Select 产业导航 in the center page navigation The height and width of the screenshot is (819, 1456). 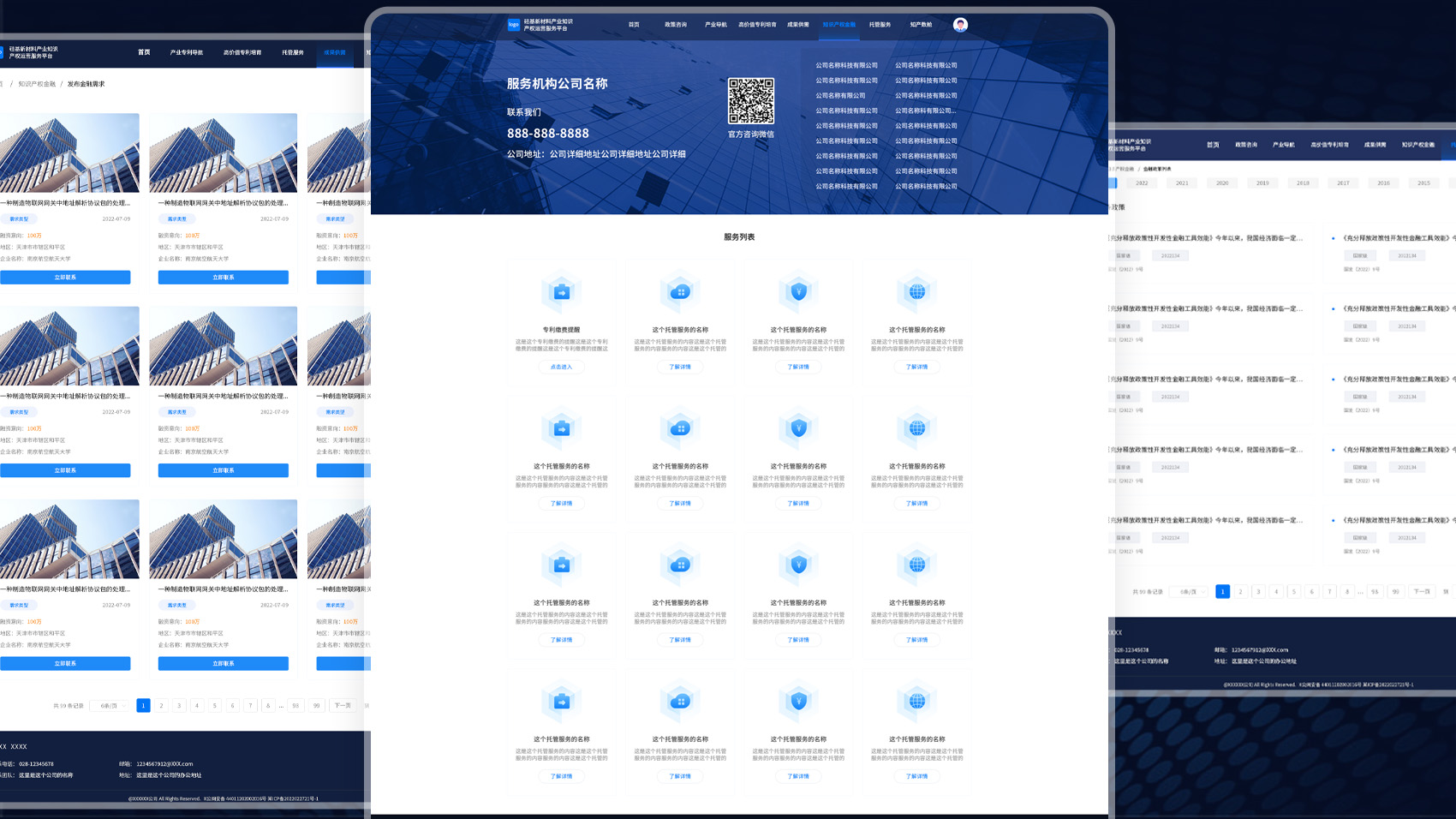pos(716,25)
